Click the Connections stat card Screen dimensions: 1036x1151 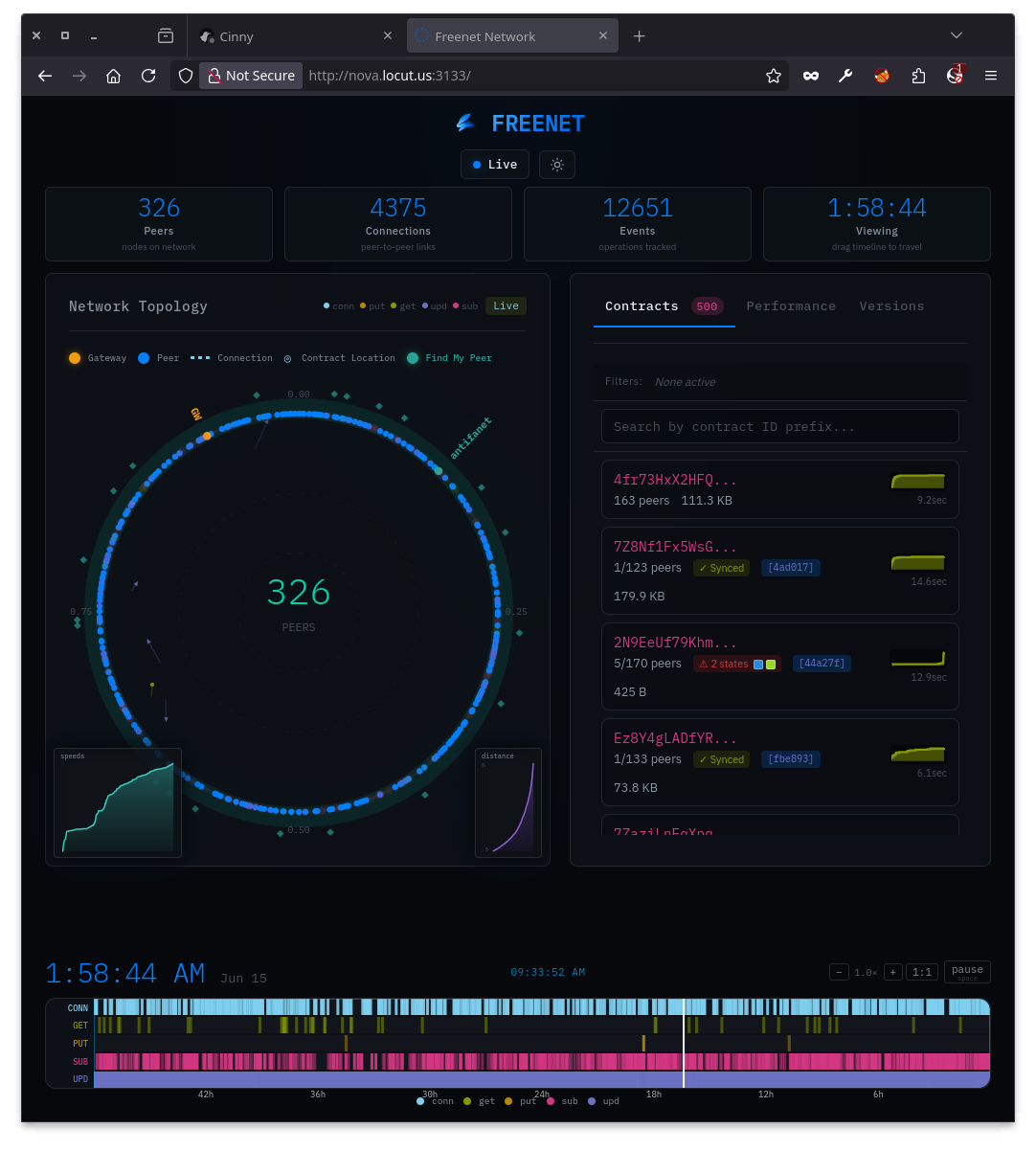[398, 224]
